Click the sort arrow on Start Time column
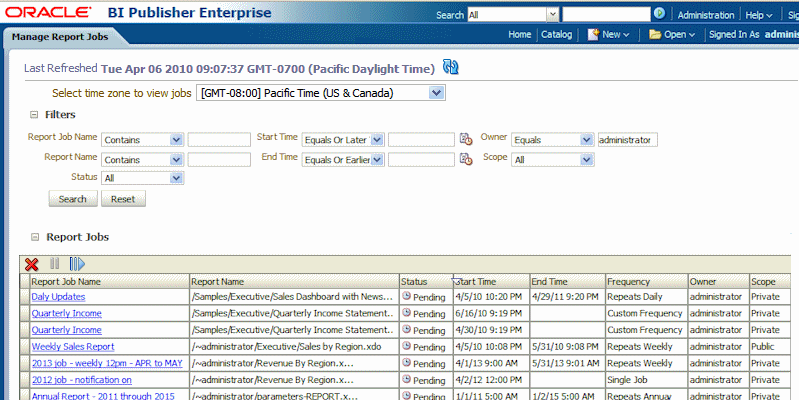The width and height of the screenshot is (799, 400). point(457,280)
